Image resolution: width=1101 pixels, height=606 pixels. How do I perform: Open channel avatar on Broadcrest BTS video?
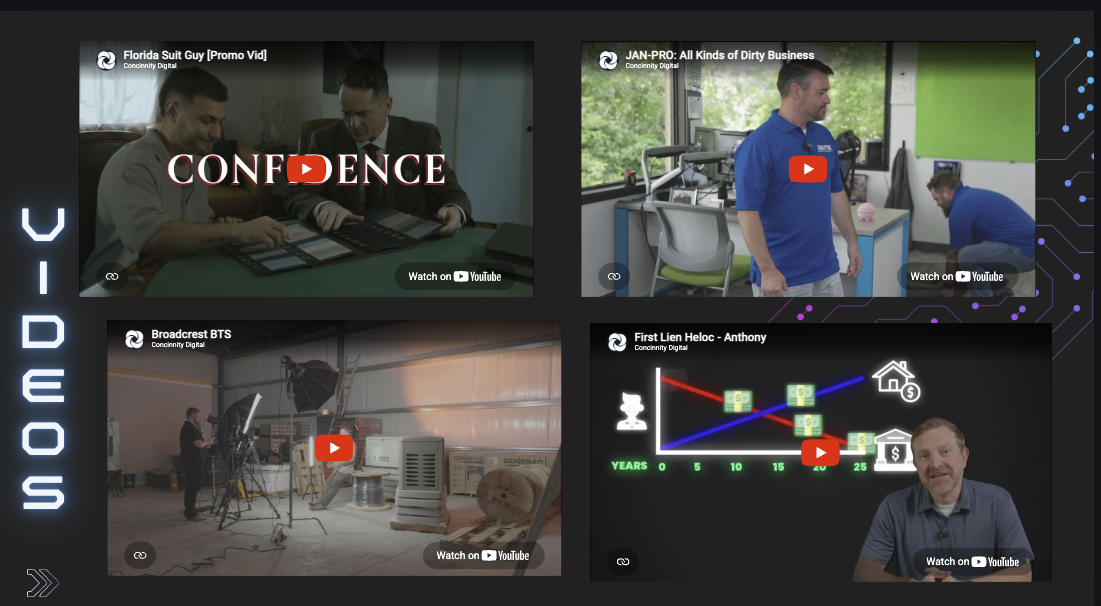click(134, 339)
